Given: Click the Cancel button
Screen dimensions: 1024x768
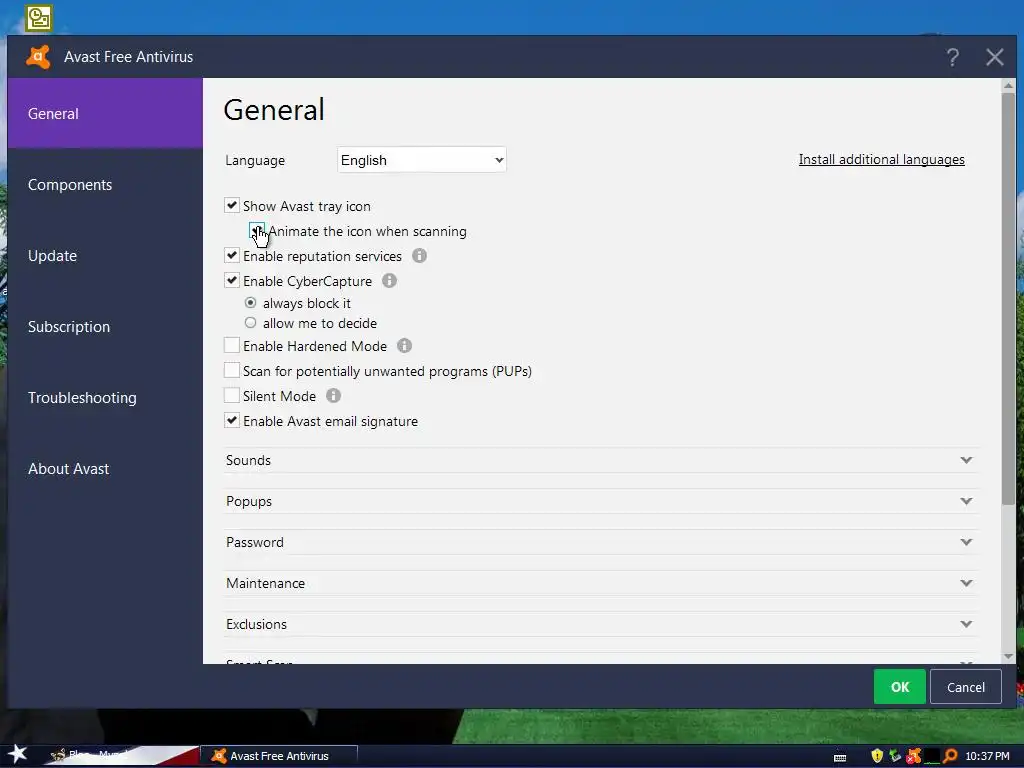Looking at the screenshot, I should [x=966, y=687].
